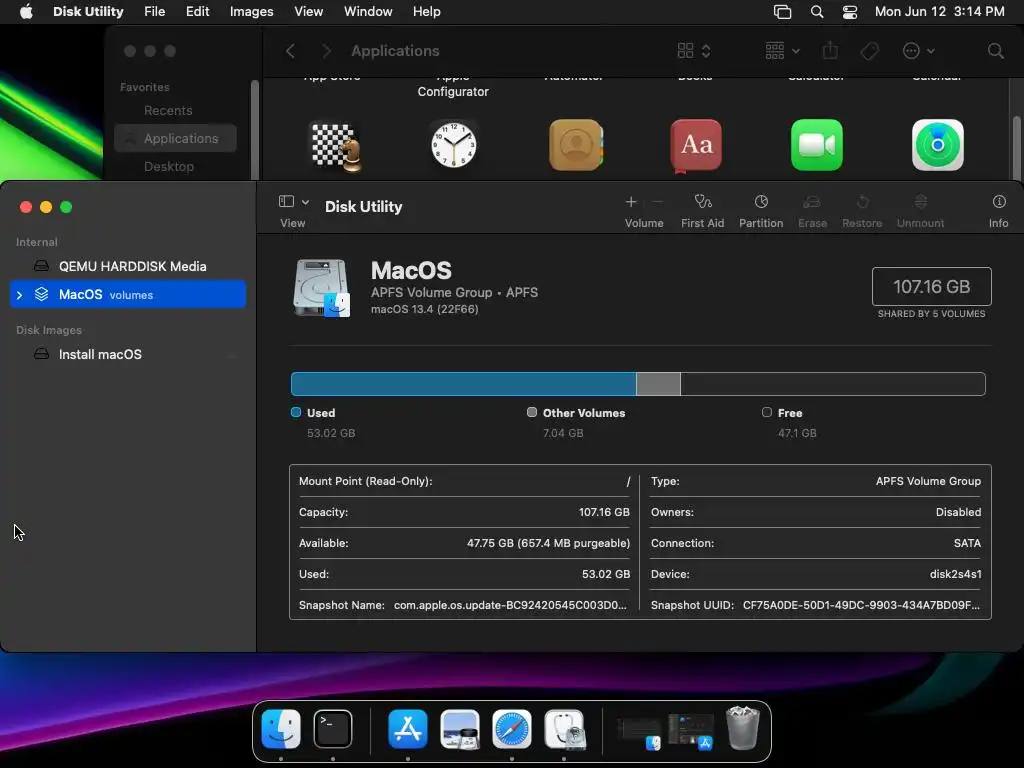This screenshot has width=1024, height=768.
Task: Click Finder Share toolbar button
Action: [x=830, y=50]
